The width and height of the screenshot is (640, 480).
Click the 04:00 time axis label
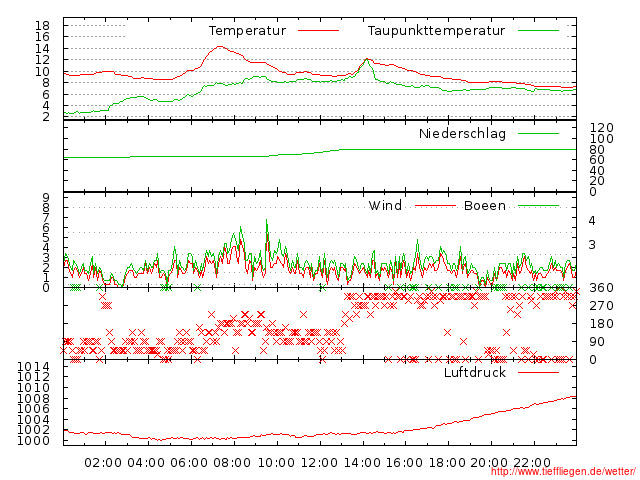(146, 463)
